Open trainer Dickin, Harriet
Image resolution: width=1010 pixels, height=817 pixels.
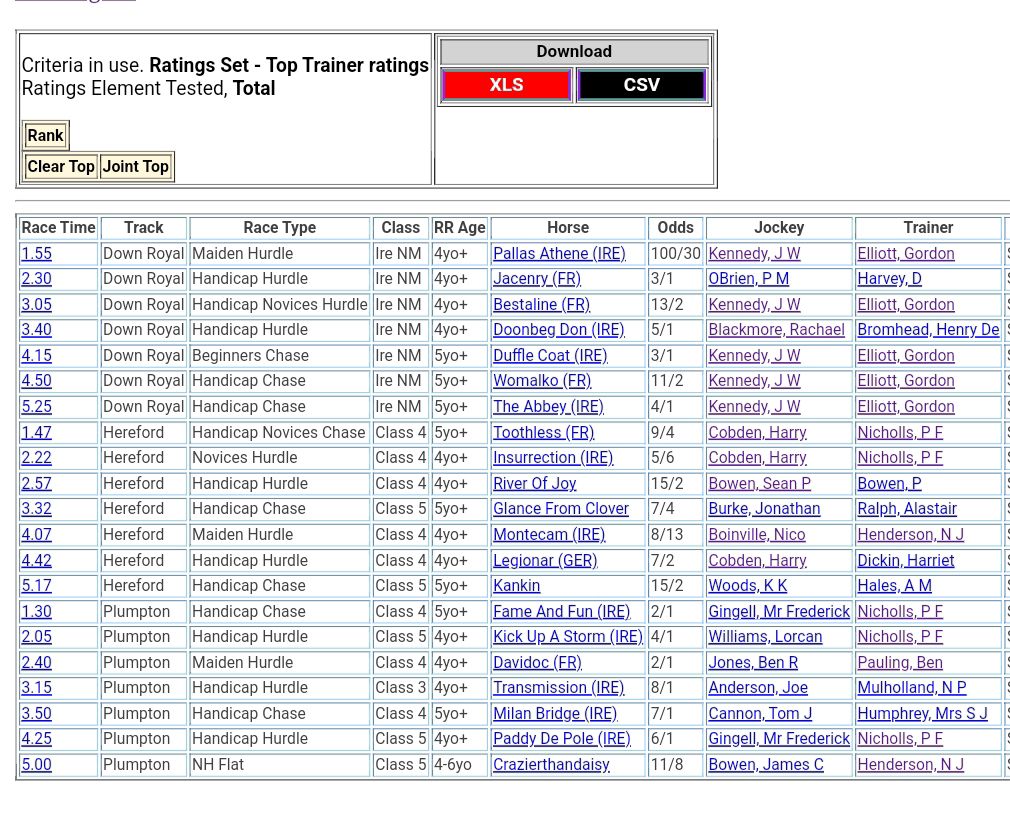coord(905,561)
